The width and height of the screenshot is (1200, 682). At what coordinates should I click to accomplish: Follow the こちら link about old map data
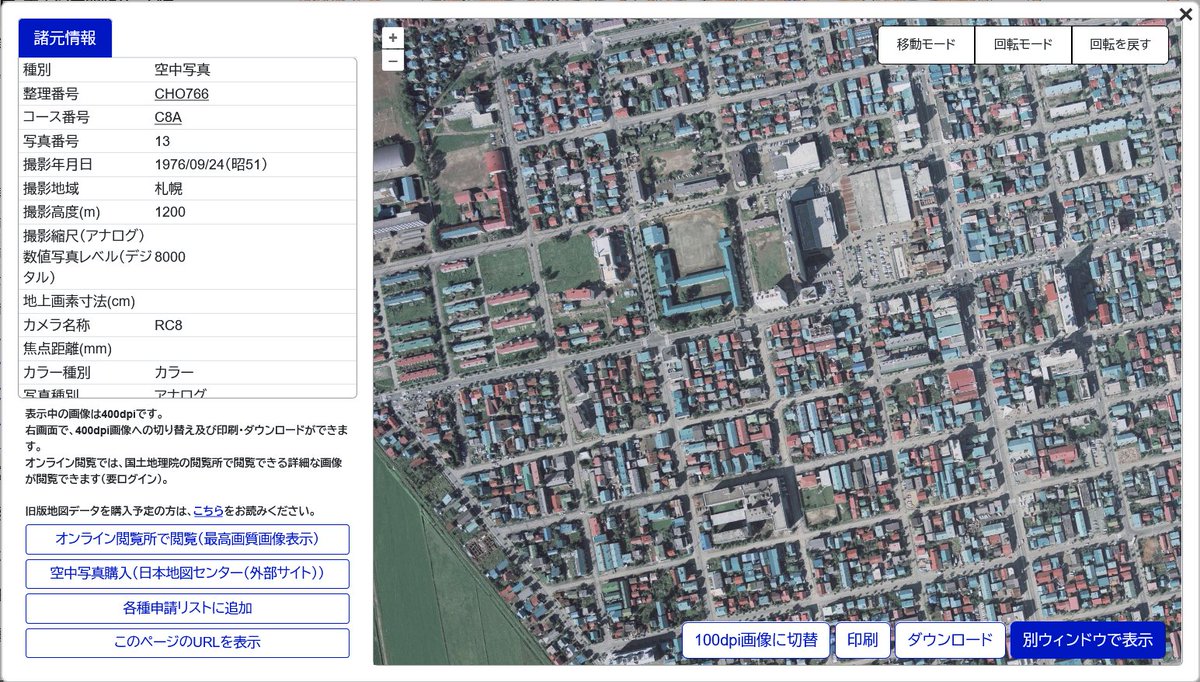click(x=208, y=510)
